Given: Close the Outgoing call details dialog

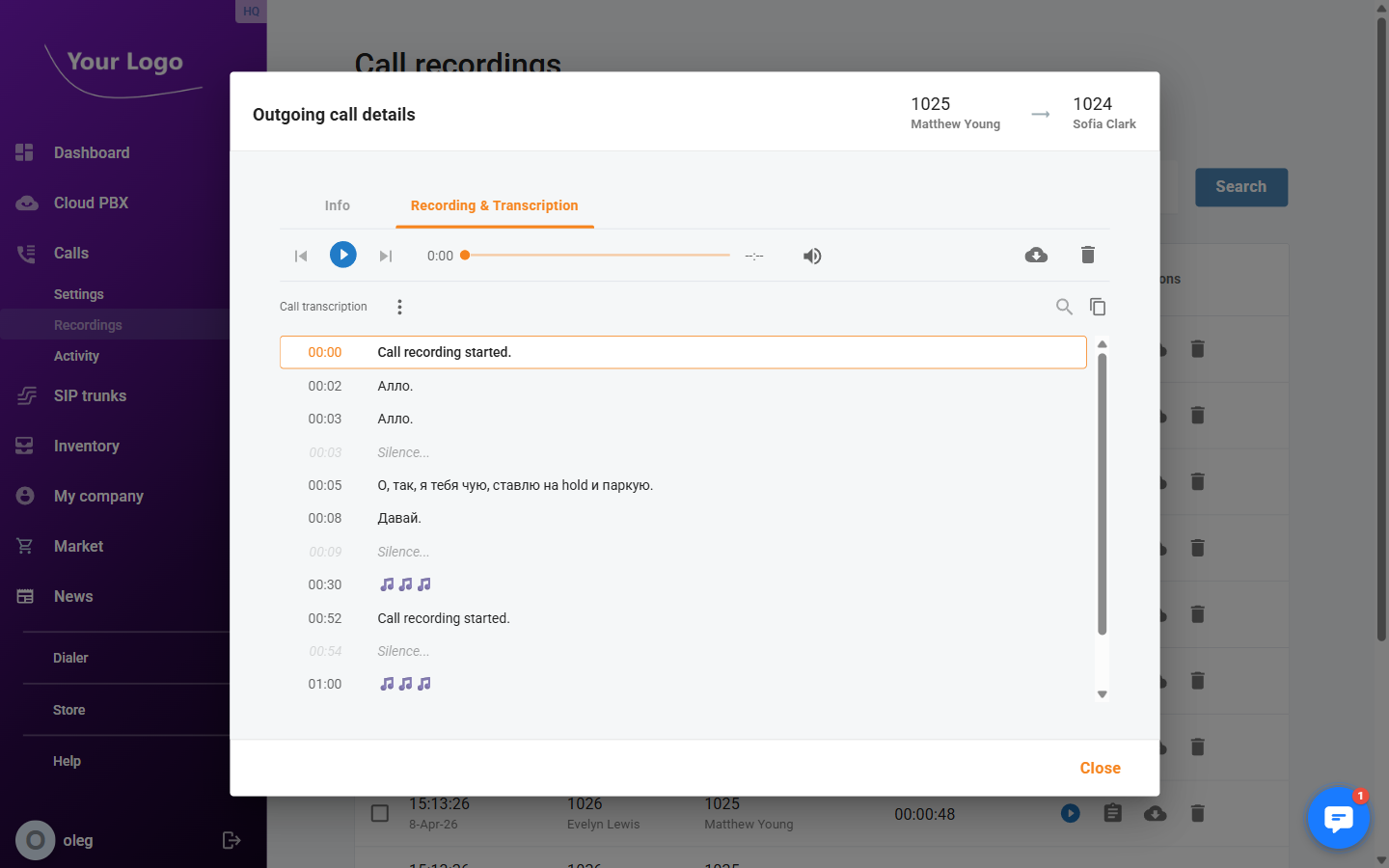Looking at the screenshot, I should [x=1100, y=768].
